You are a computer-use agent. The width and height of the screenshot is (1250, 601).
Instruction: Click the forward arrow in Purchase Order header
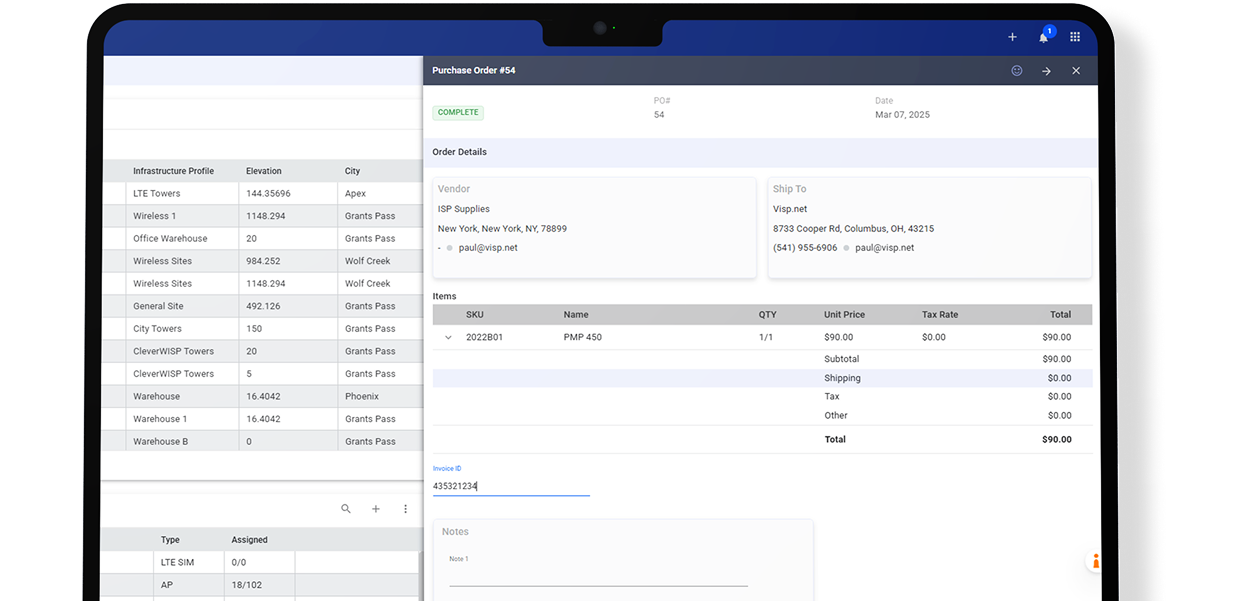pos(1046,71)
